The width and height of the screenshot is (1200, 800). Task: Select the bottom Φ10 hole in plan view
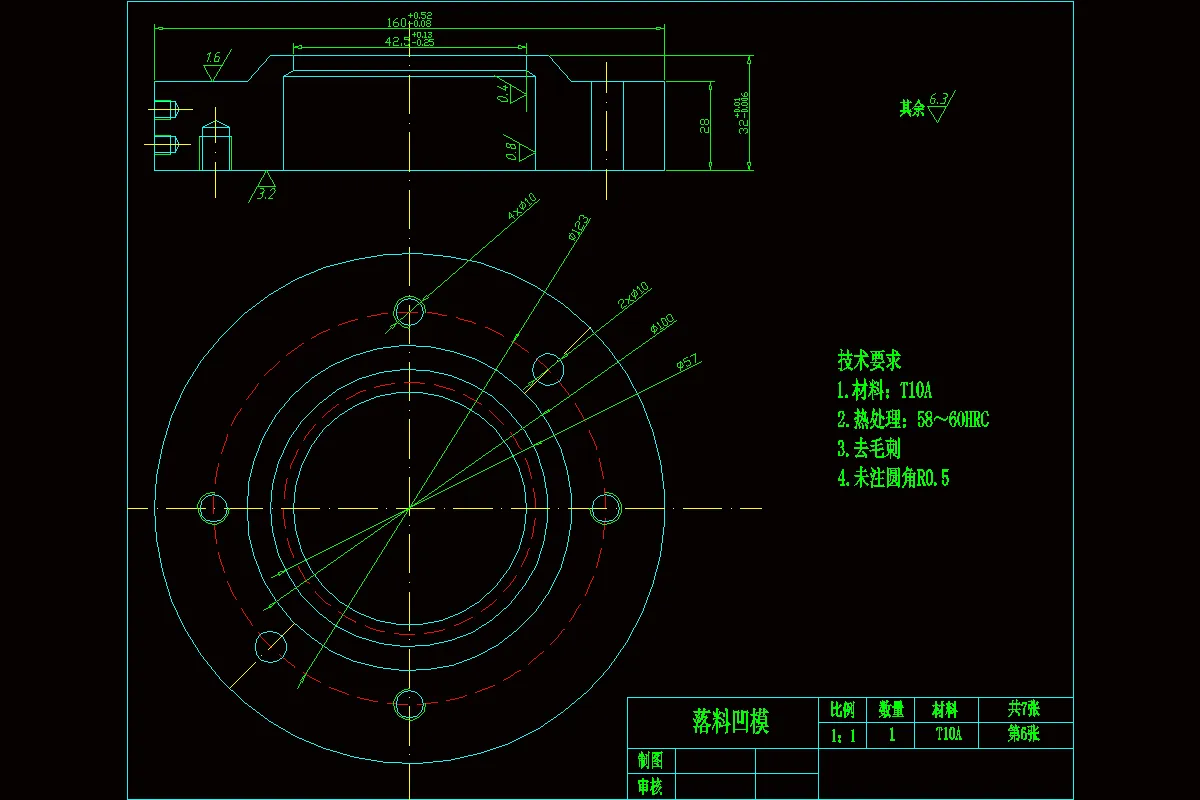coord(409,704)
